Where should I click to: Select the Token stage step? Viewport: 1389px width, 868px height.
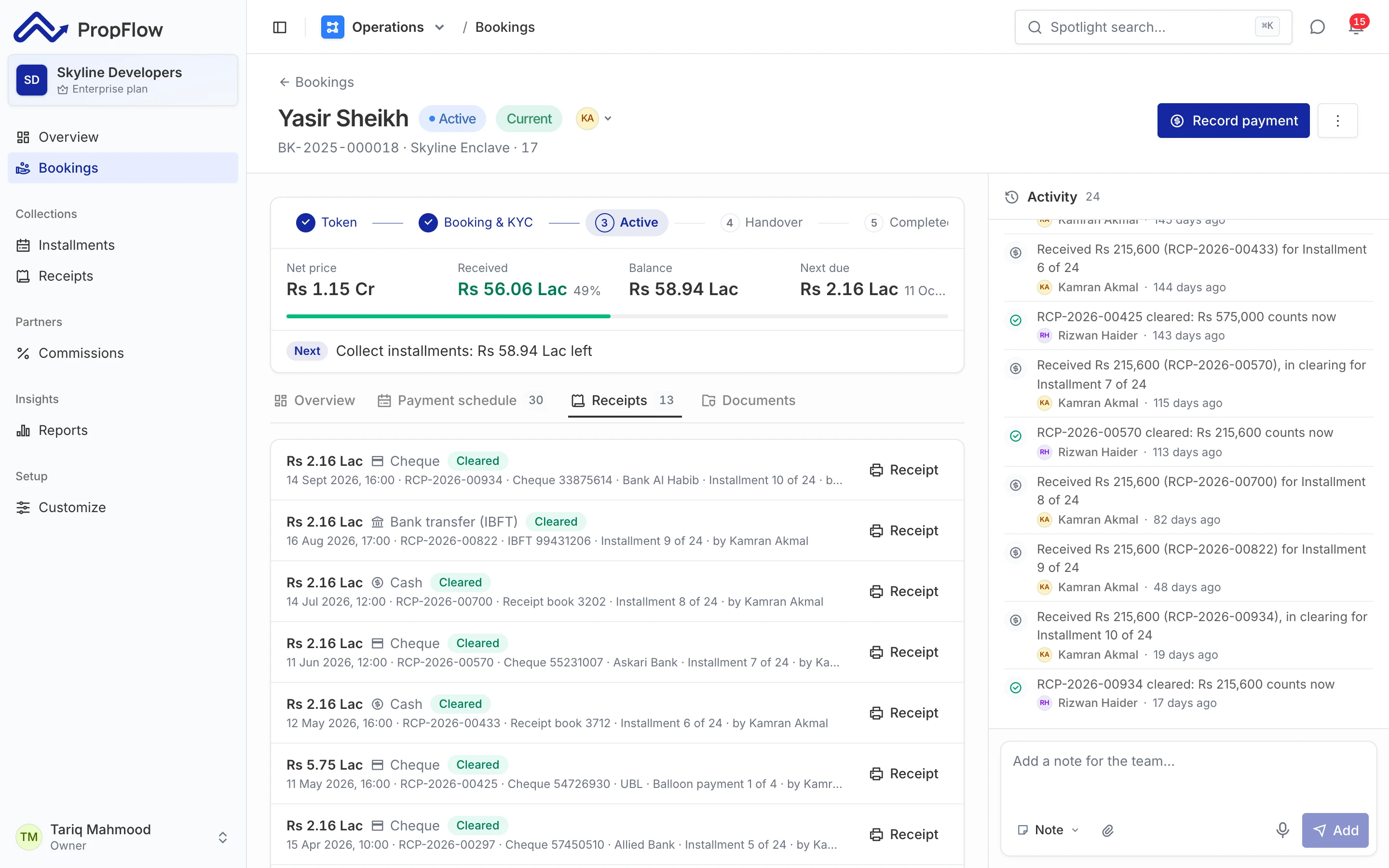(x=327, y=222)
